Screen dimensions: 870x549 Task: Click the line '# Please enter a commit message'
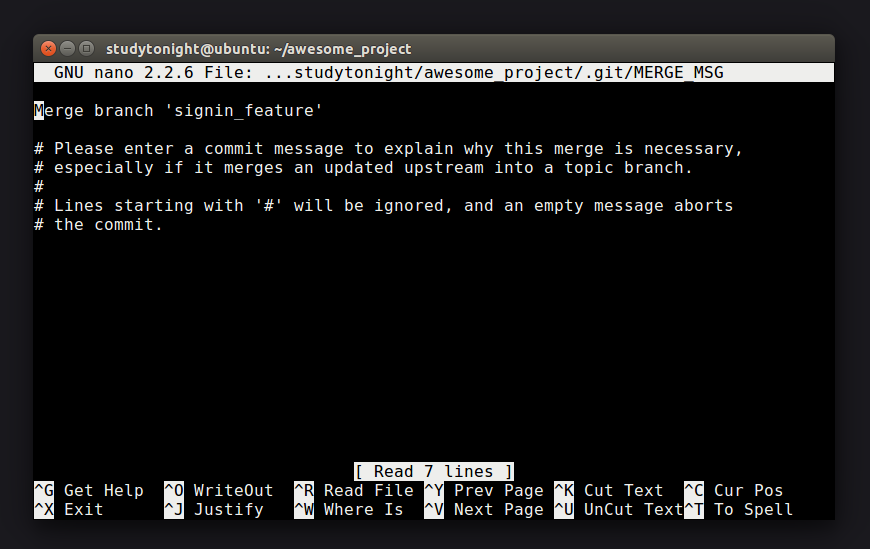click(x=388, y=149)
